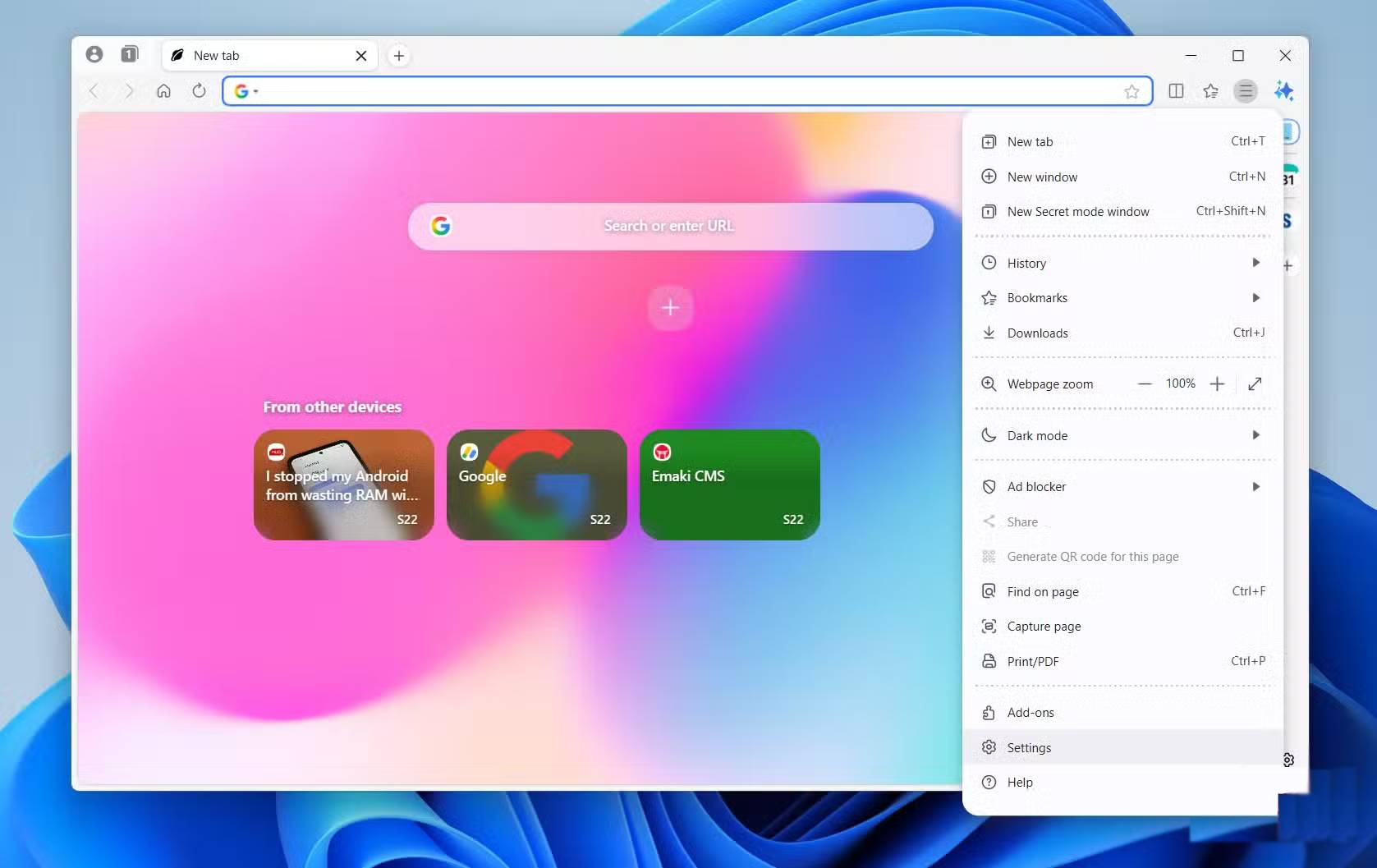
Task: Click the Search or enter URL box
Action: [671, 226]
